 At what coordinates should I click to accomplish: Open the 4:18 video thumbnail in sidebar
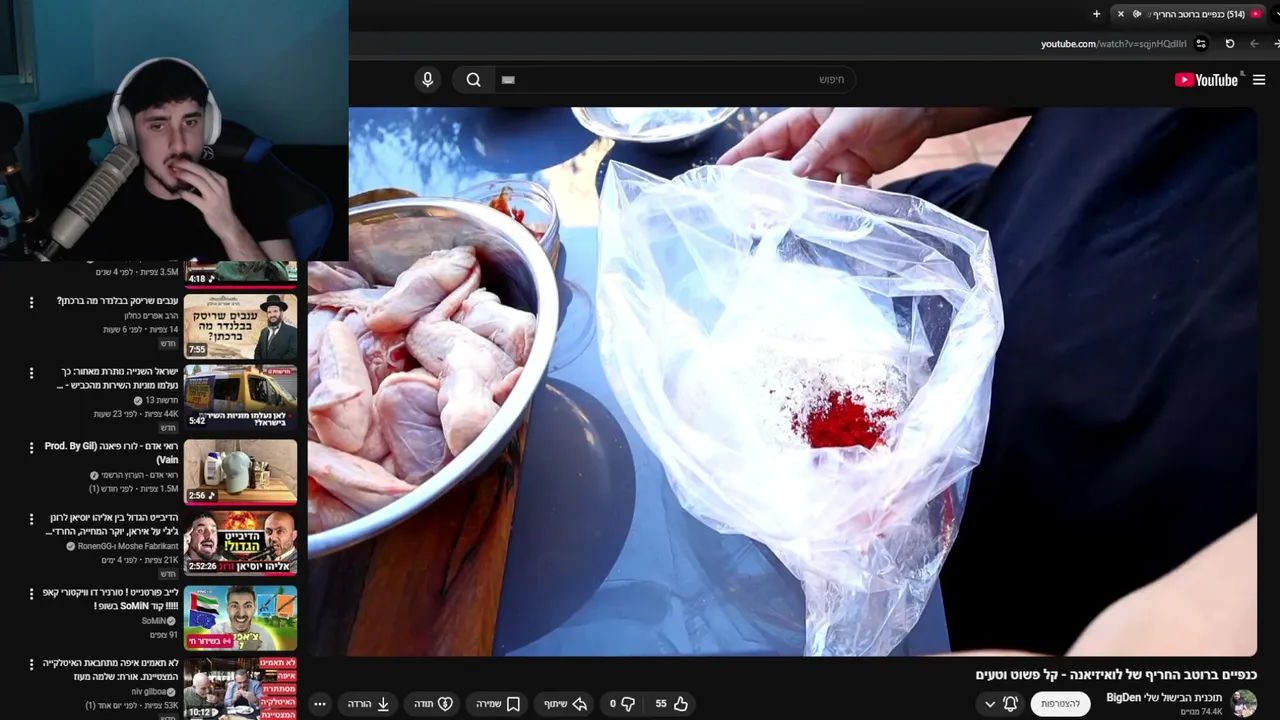(240, 273)
